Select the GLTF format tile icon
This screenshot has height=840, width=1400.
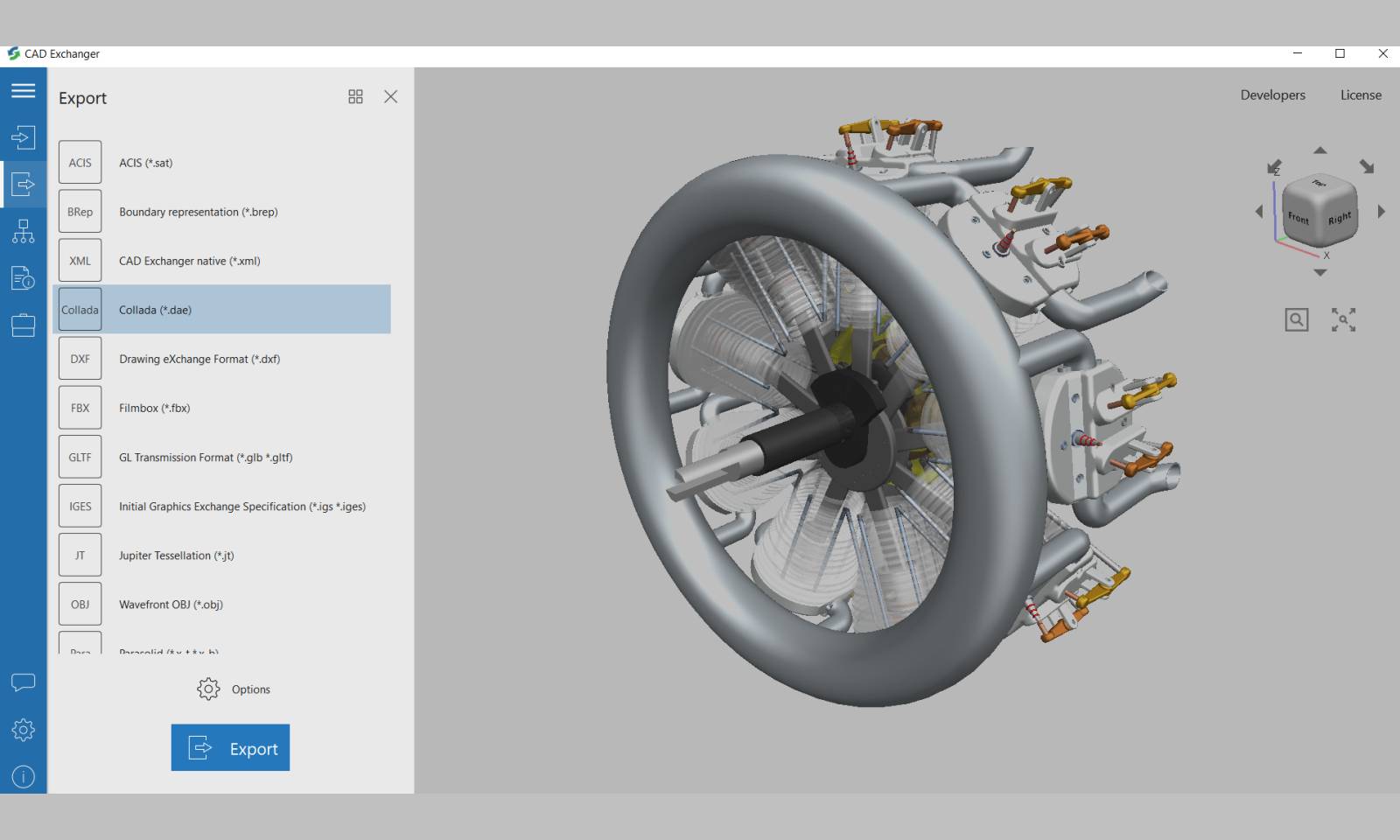click(80, 457)
